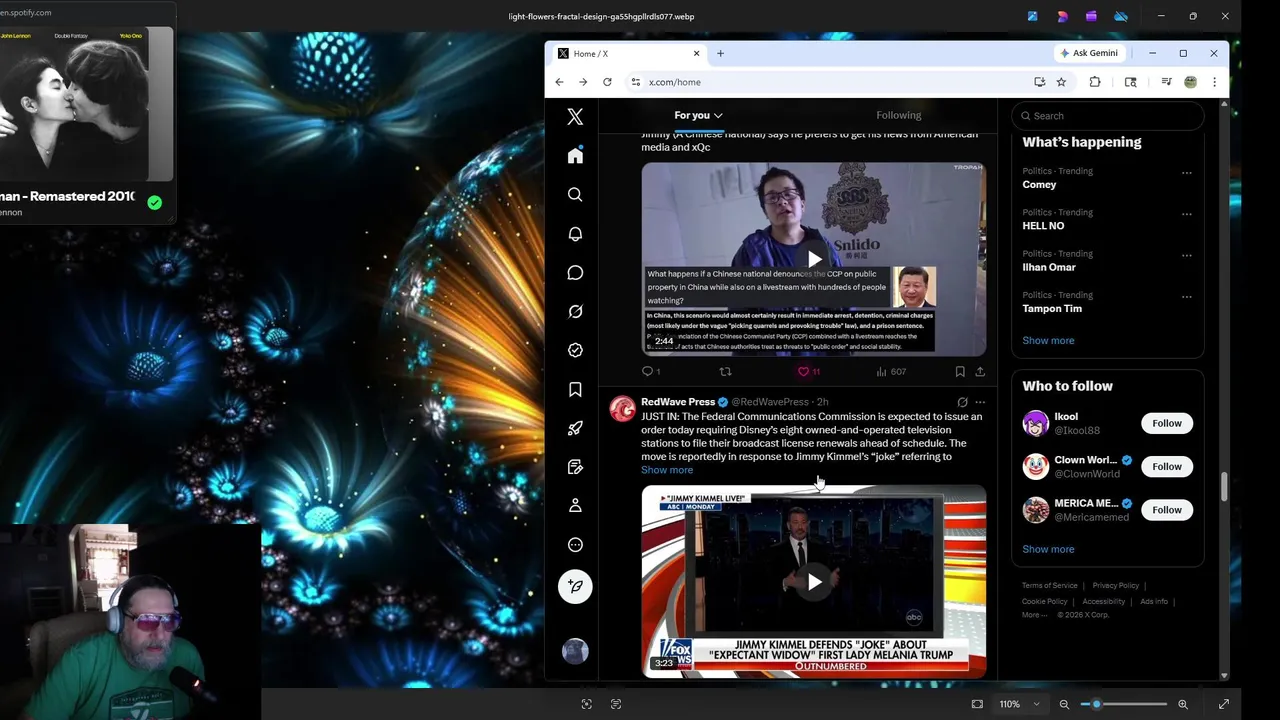This screenshot has width=1280, height=720.
Task: Open more options on RedWave Press post
Action: point(980,402)
